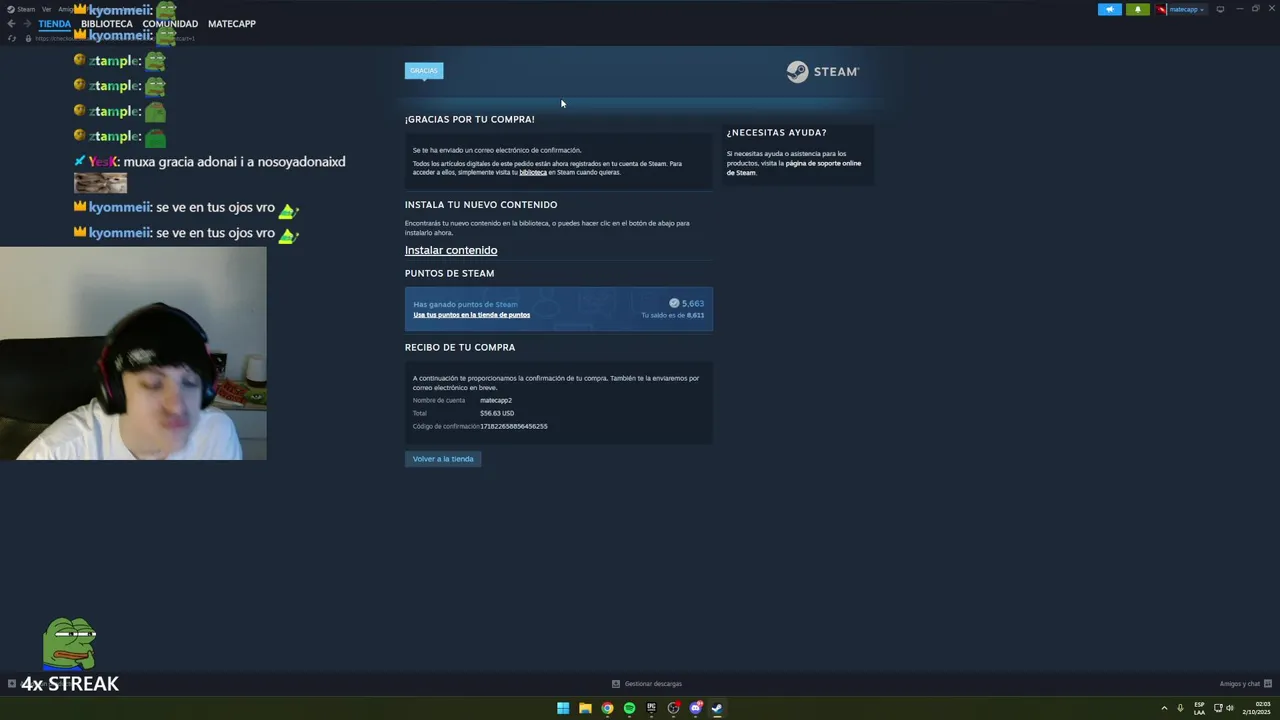Screen dimensions: 1280x720
Task: Click the YesK chat message
Action: click(210, 162)
